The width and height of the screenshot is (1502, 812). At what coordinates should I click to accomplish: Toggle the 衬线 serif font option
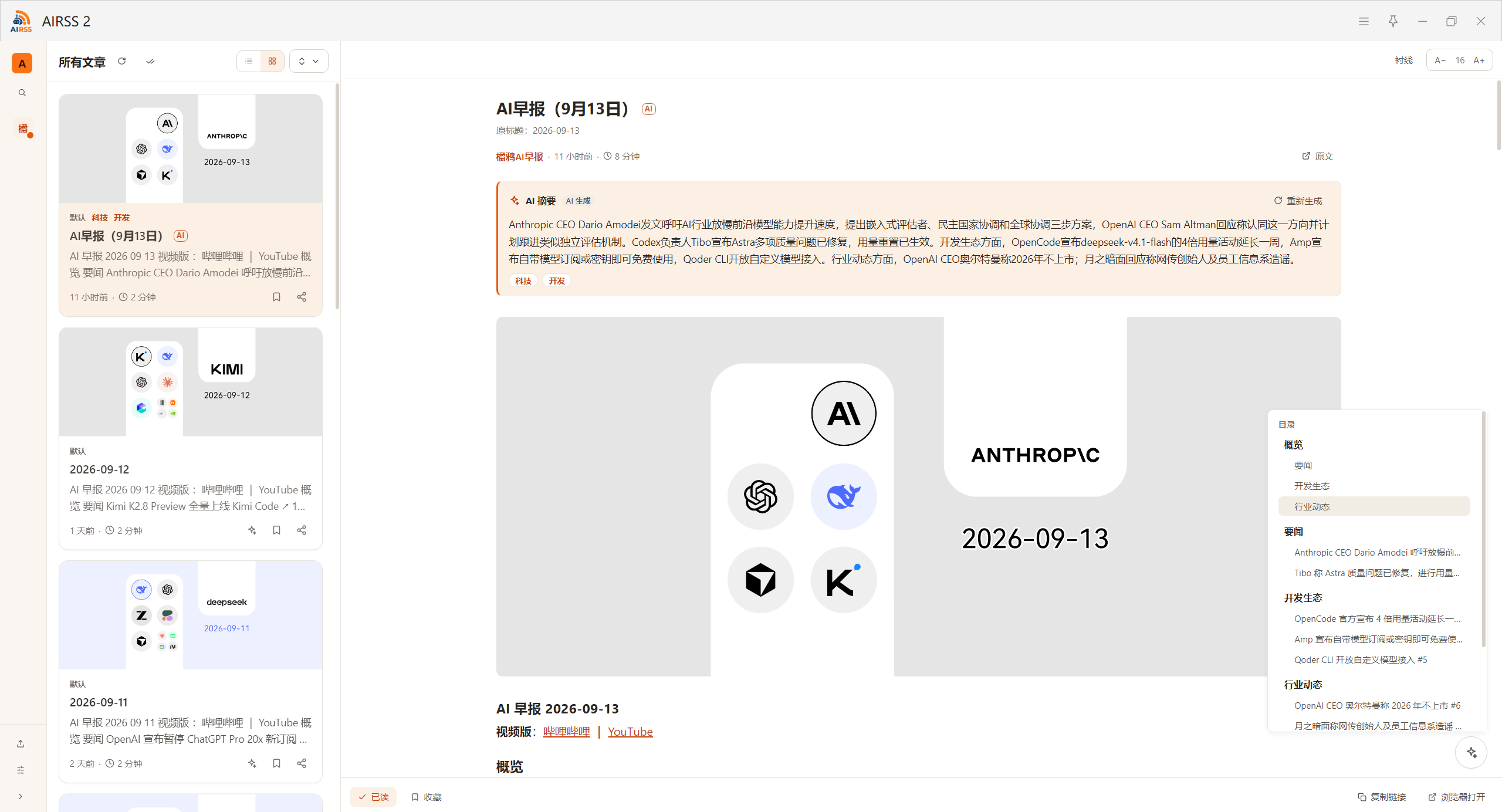click(1403, 60)
